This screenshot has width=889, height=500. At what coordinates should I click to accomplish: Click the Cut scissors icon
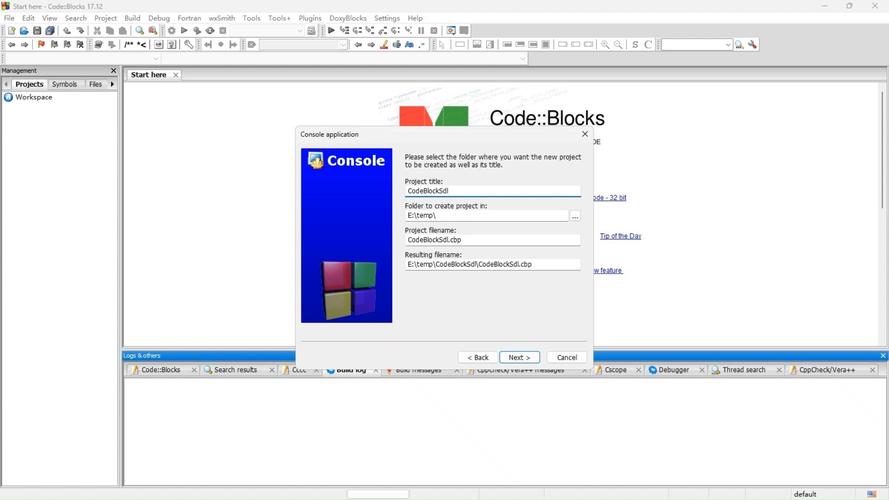click(97, 31)
